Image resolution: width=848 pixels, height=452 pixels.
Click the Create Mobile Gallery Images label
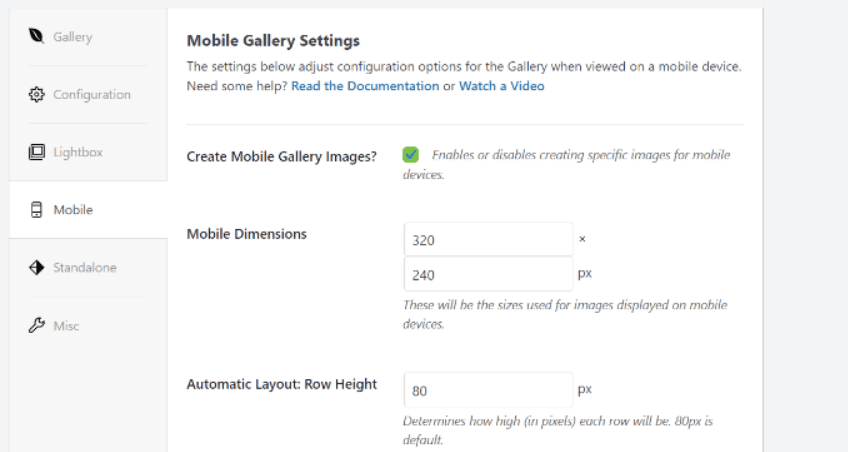coord(282,156)
